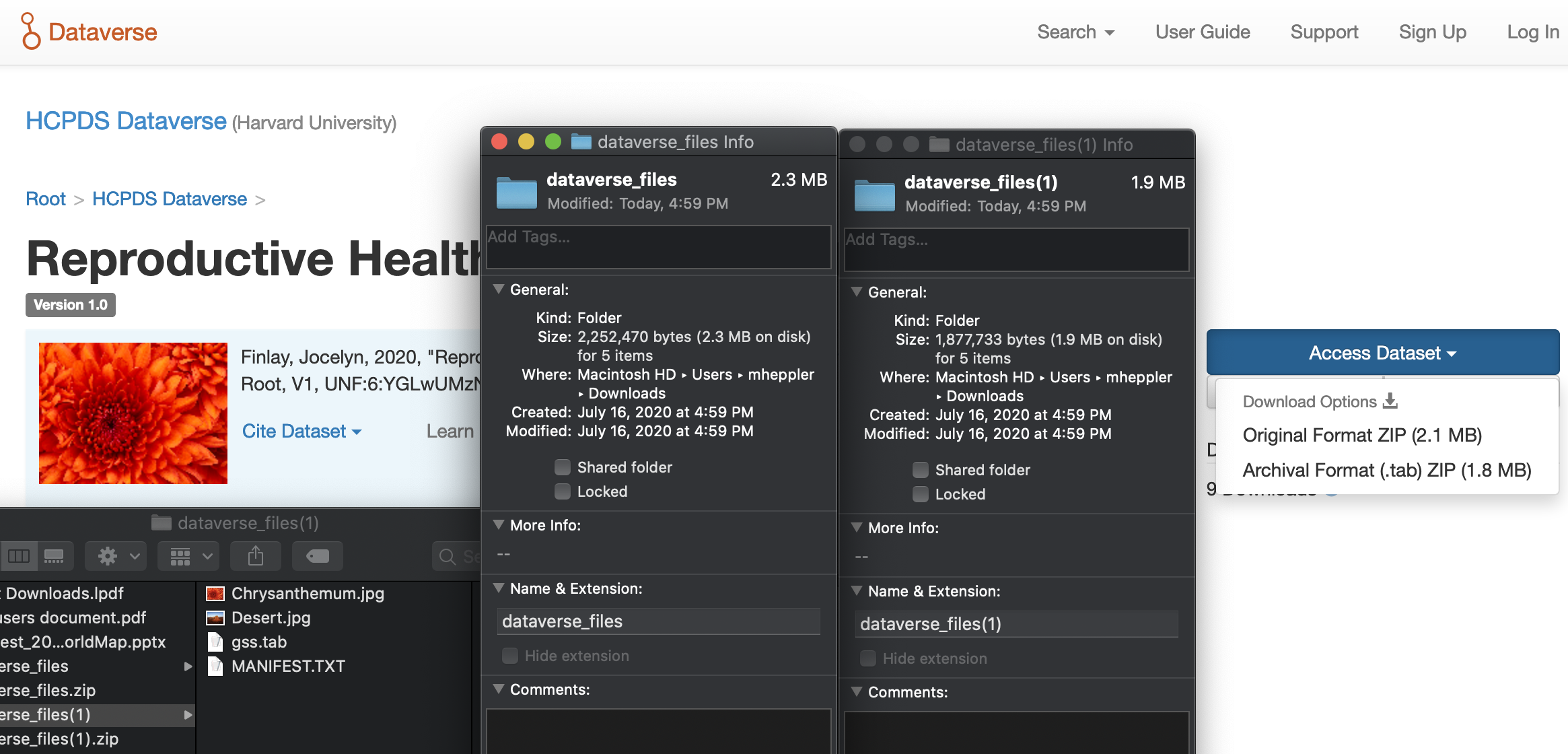This screenshot has width=1568, height=754.
Task: Click gss.tab file icon in Finder
Action: 215,642
